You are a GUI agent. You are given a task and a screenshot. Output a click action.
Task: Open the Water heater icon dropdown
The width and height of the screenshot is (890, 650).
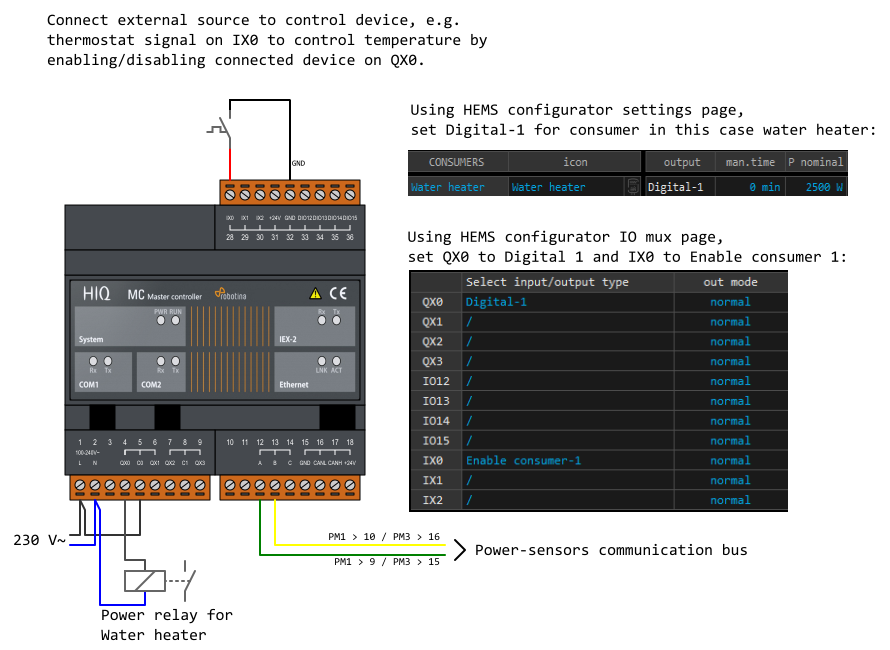click(566, 187)
